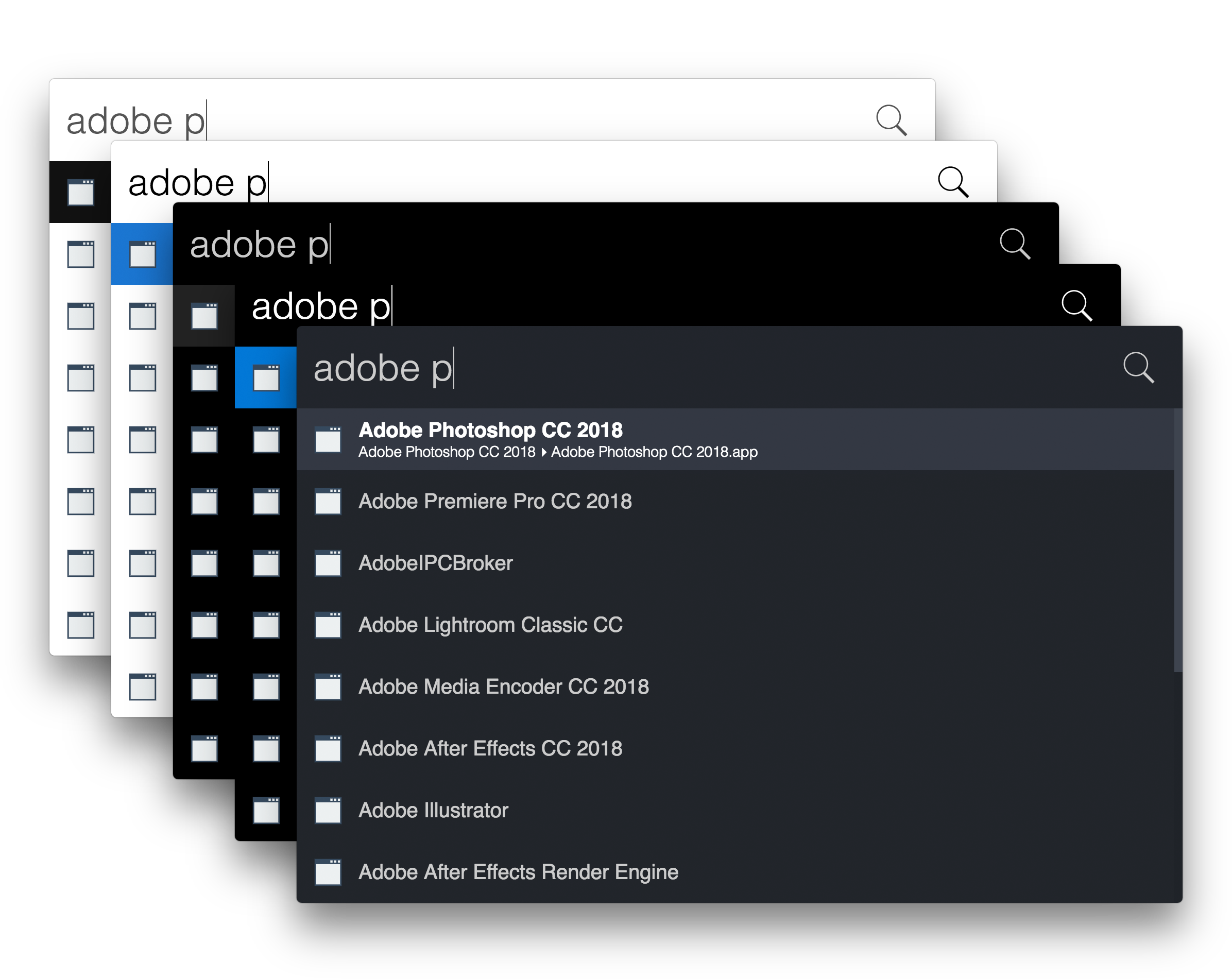Click the app icon beside Adobe Premiere Pro CC 2018
The width and height of the screenshot is (1232, 979).
tap(328, 501)
